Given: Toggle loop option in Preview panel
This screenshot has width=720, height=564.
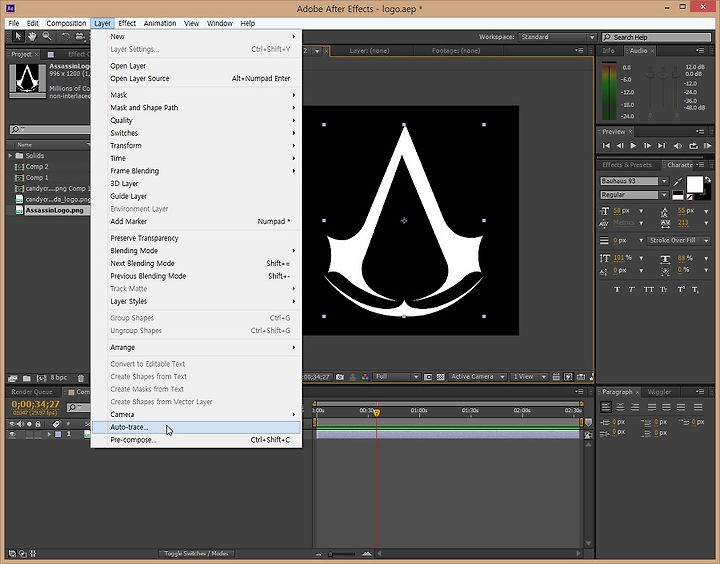Looking at the screenshot, I should point(693,146).
